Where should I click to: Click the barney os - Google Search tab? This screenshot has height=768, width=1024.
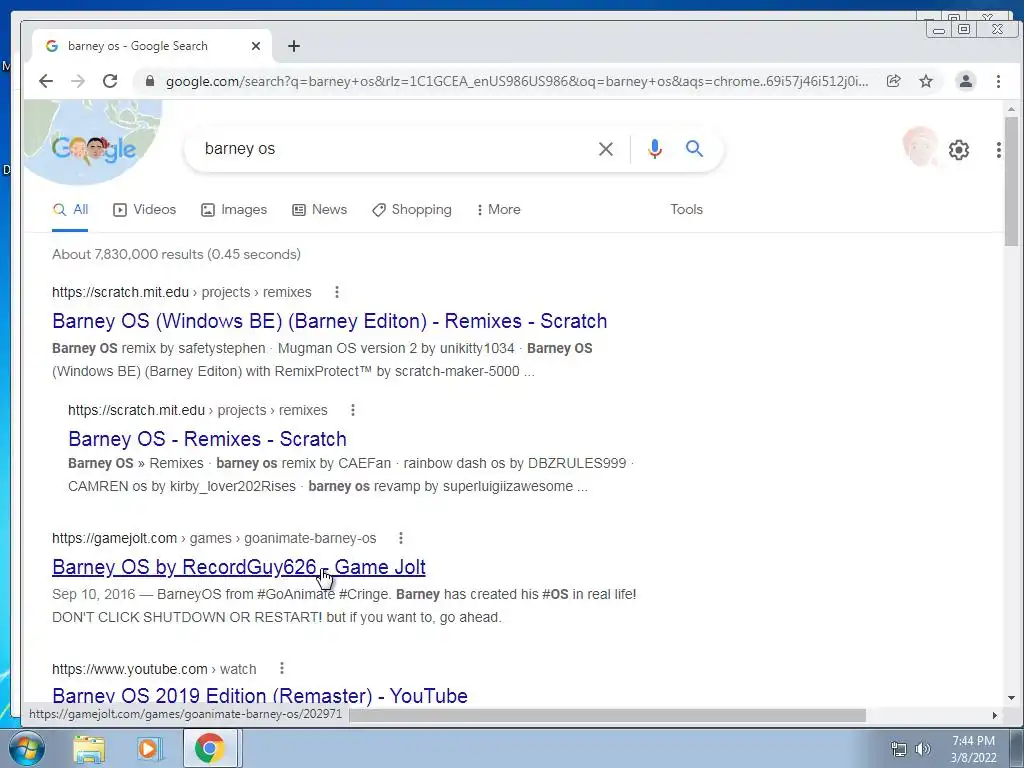click(152, 46)
